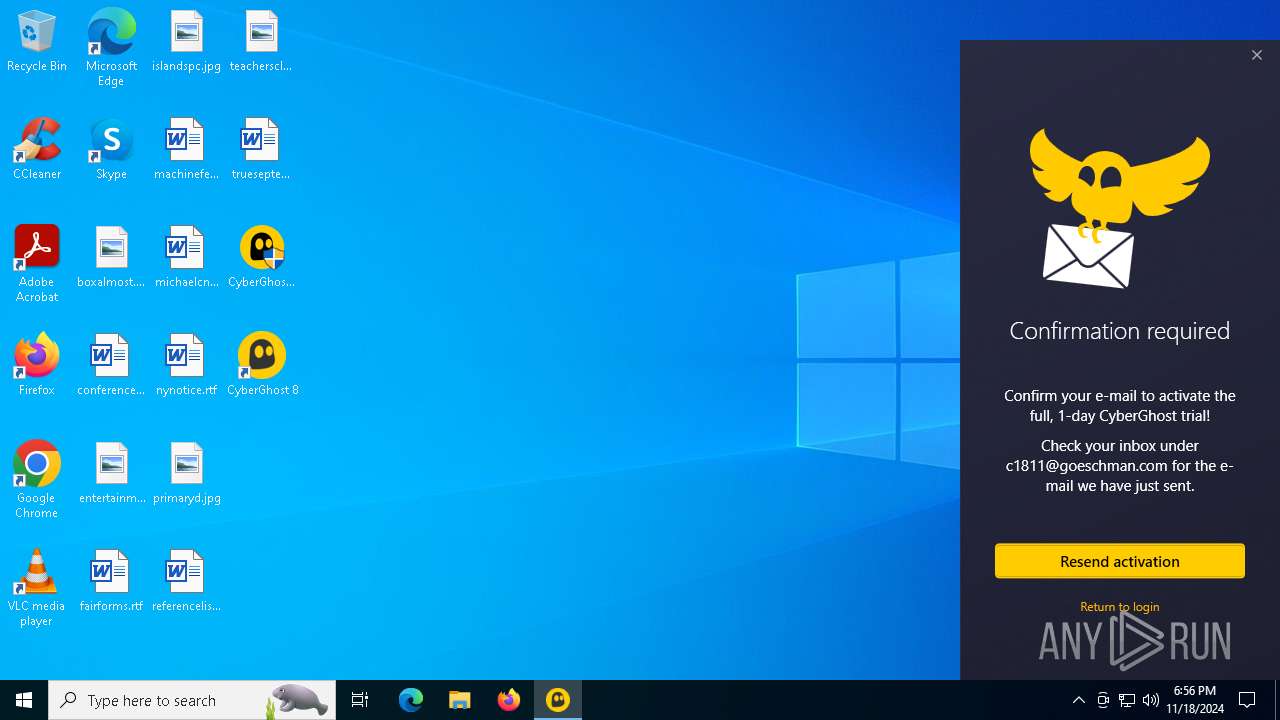
Task: Select the boxalmost... image file
Action: (x=111, y=257)
